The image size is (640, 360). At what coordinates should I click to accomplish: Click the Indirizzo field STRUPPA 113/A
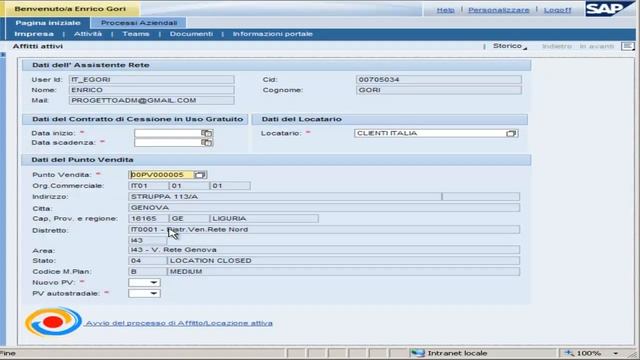pyautogui.click(x=285, y=197)
